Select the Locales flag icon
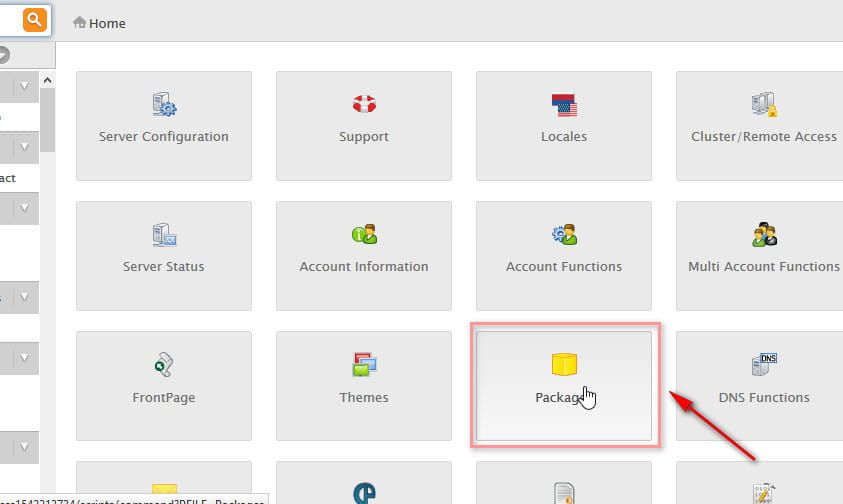Screen dimensions: 843x504 564,104
